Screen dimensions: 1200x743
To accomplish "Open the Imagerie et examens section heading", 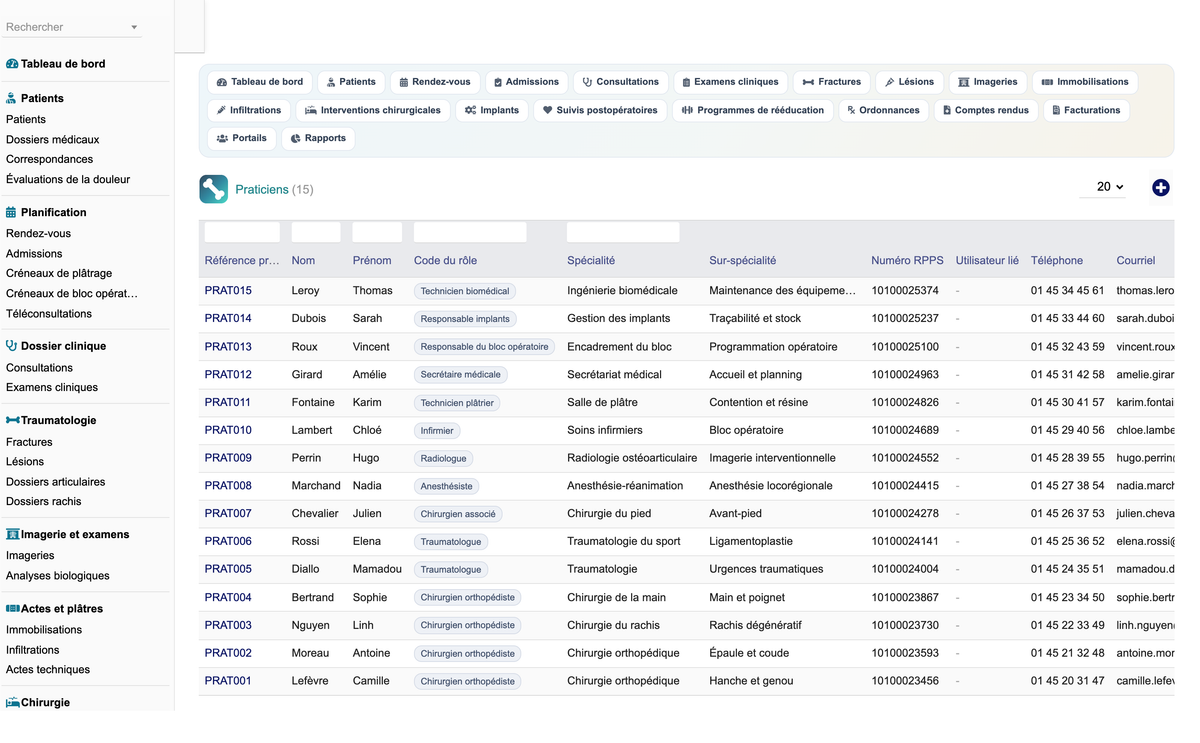I will point(68,534).
